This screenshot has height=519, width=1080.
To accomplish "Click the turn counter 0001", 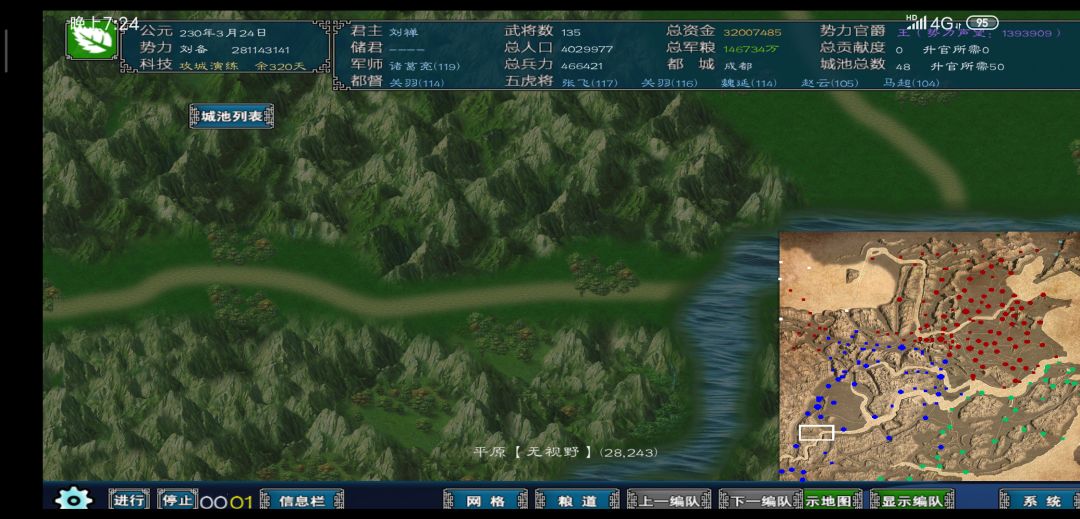I will tap(227, 502).
